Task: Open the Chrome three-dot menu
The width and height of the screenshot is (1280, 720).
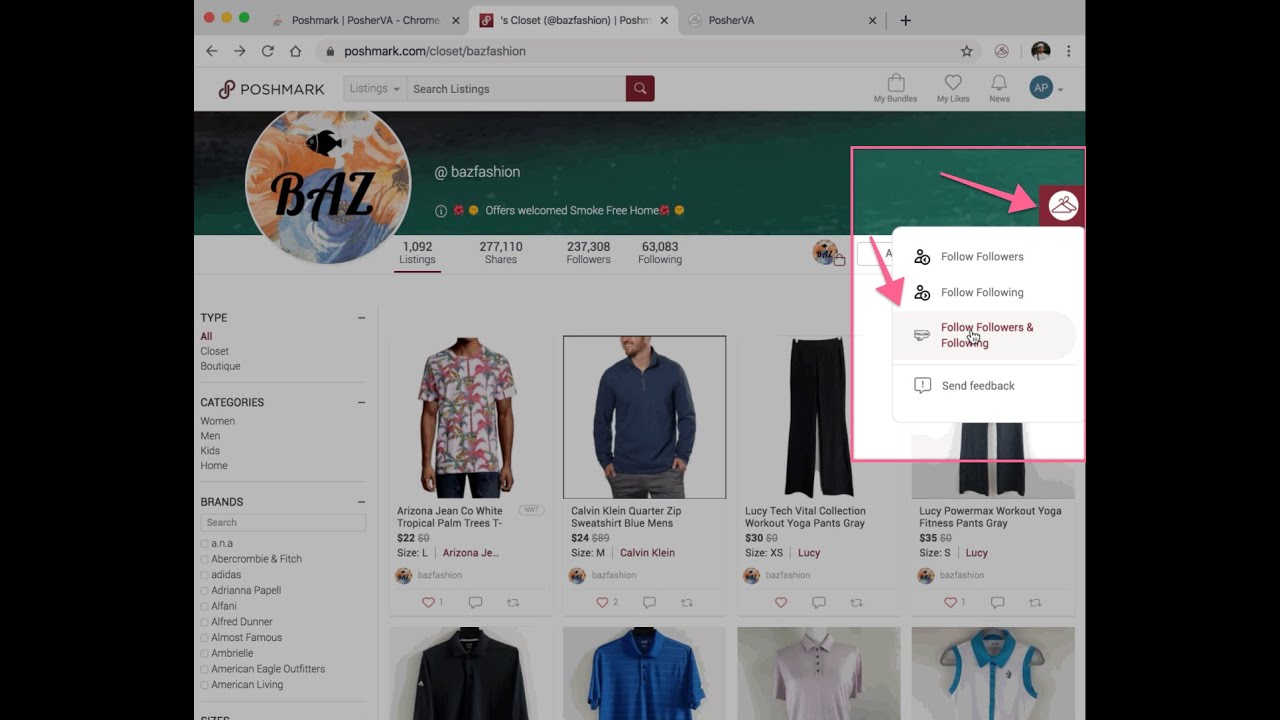Action: pyautogui.click(x=1069, y=51)
